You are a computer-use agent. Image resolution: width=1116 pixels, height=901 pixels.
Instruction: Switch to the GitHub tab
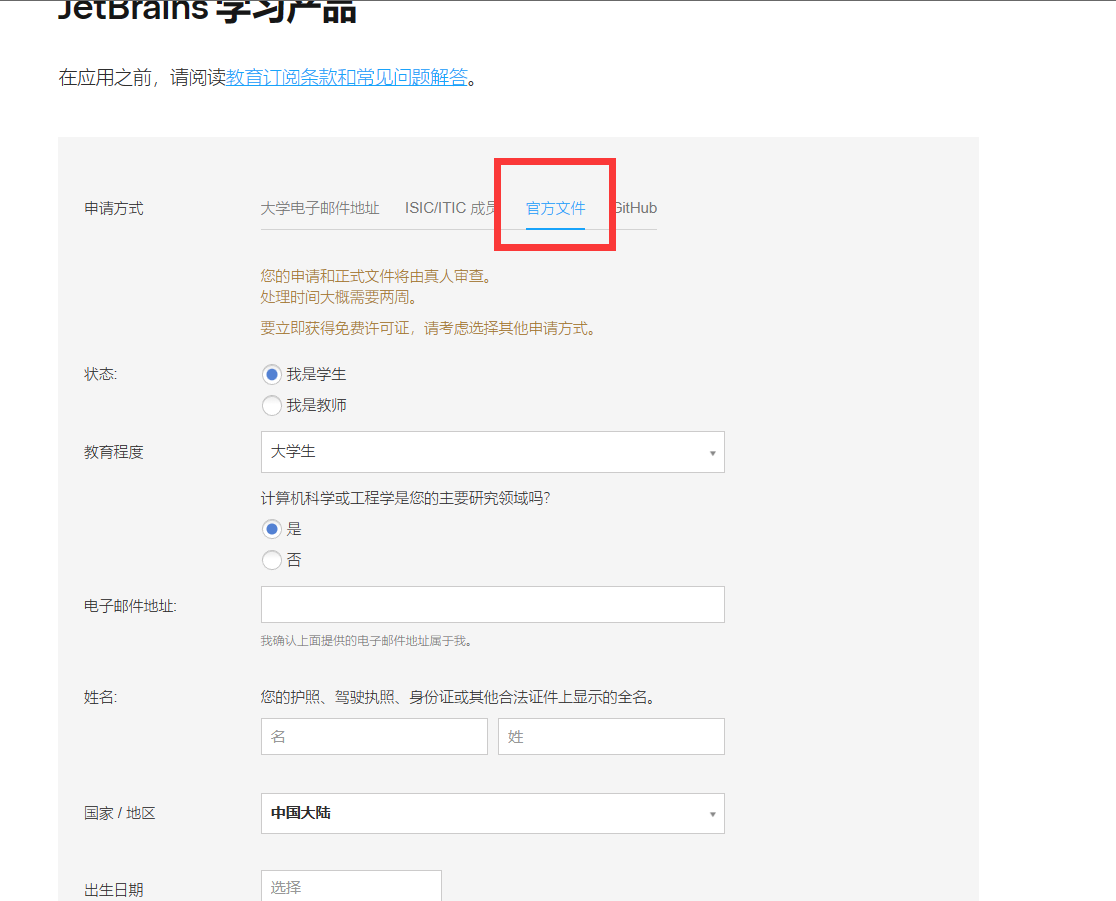[636, 208]
